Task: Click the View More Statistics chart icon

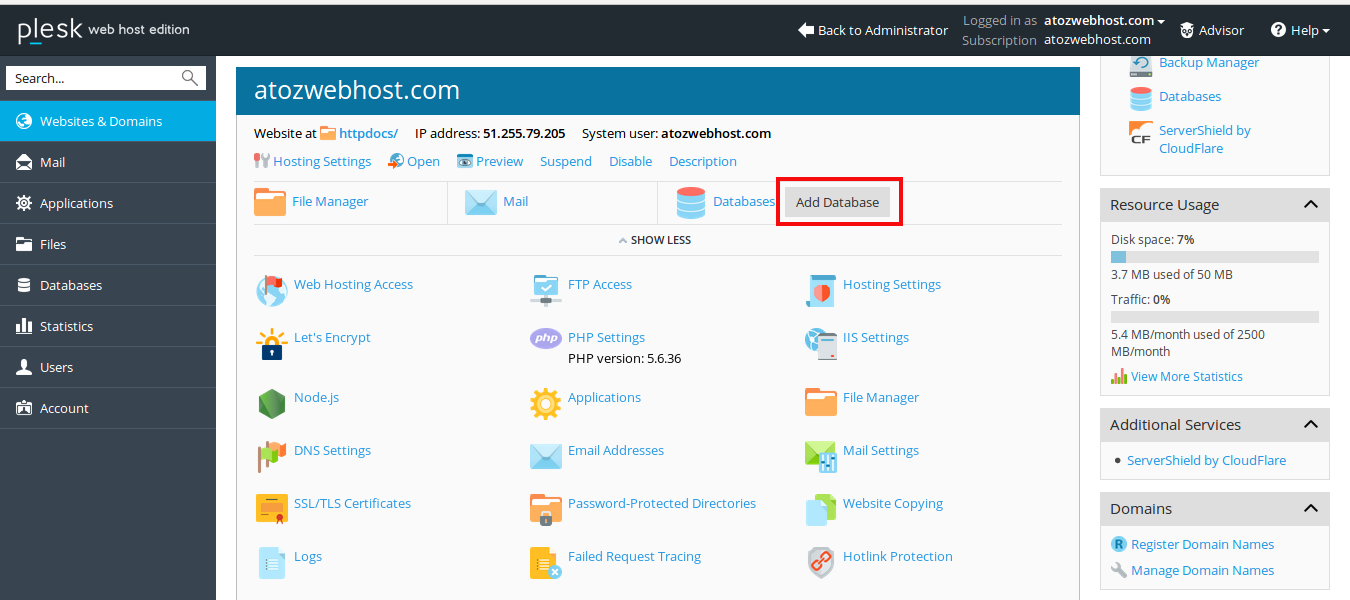Action: tap(1119, 376)
